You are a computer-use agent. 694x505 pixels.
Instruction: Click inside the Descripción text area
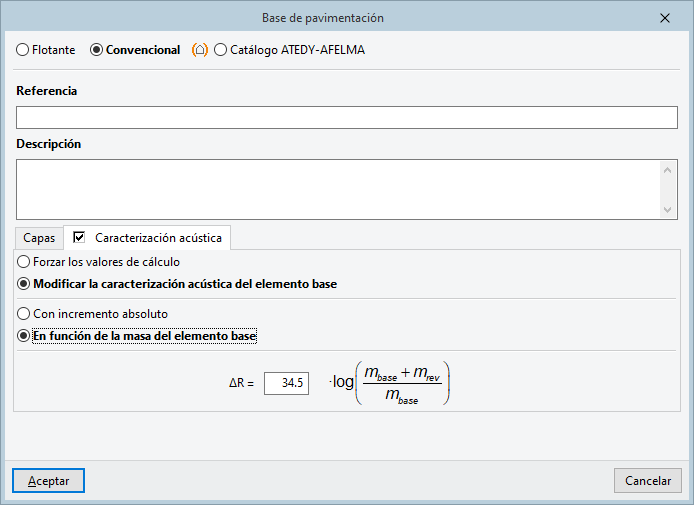click(338, 188)
